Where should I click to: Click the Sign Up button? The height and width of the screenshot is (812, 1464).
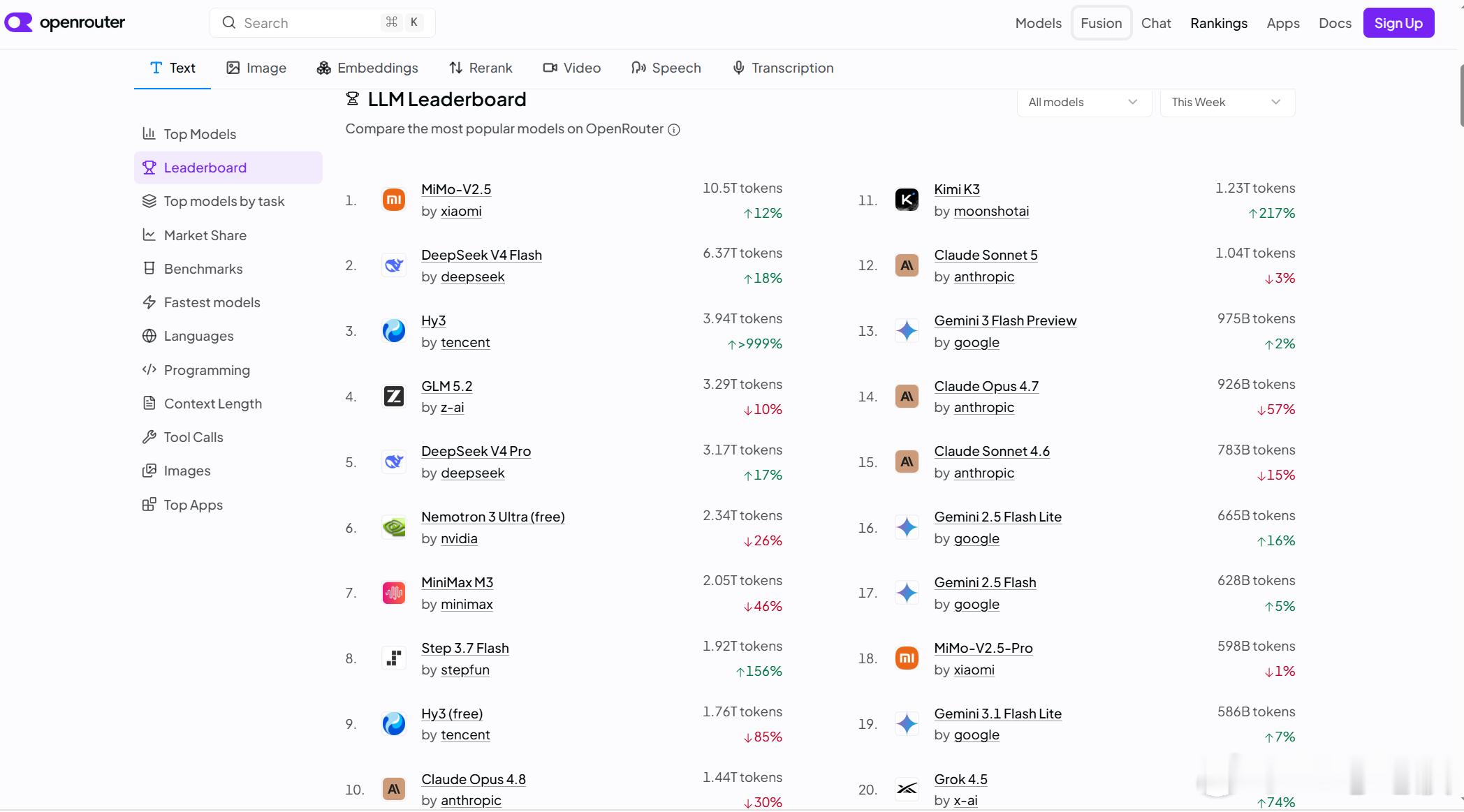tap(1398, 23)
